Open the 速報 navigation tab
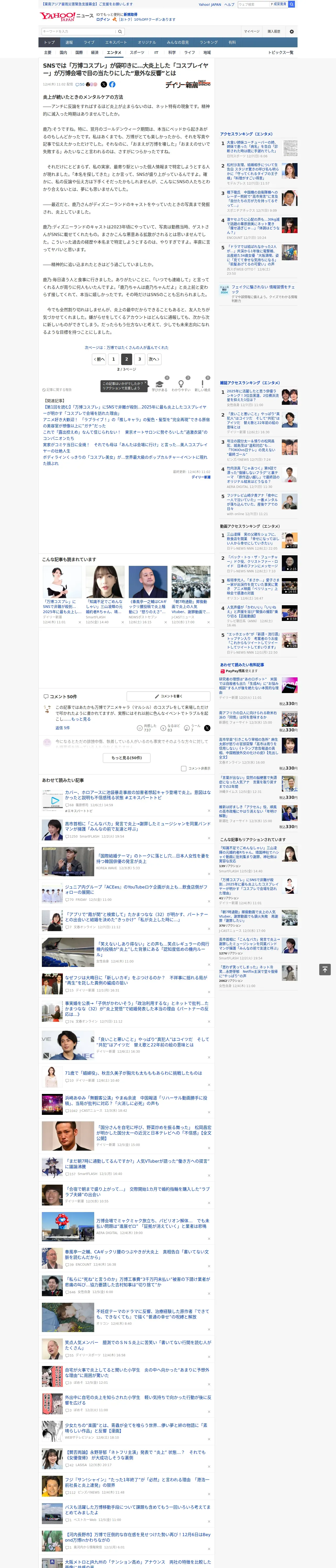 coord(69,43)
